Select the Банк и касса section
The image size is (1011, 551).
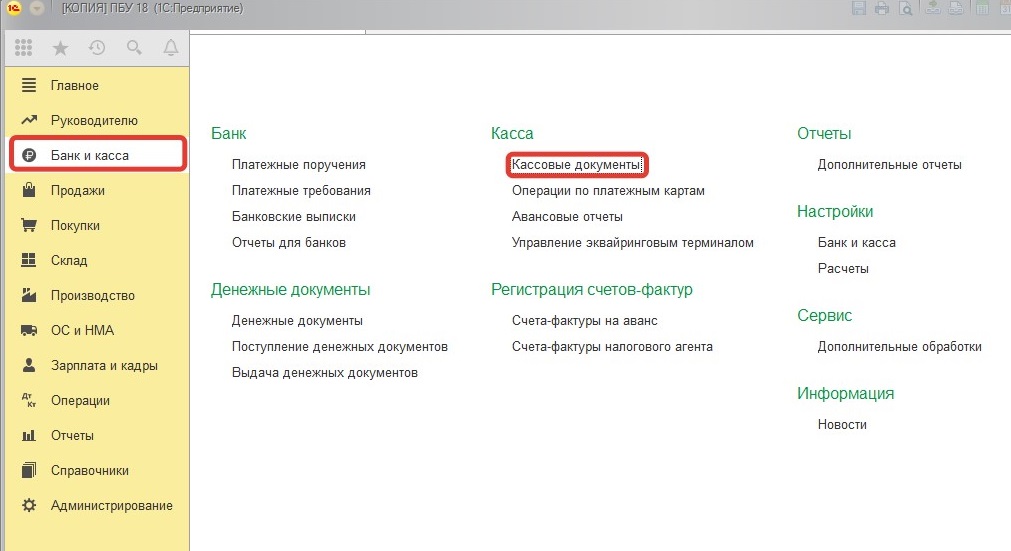97,155
